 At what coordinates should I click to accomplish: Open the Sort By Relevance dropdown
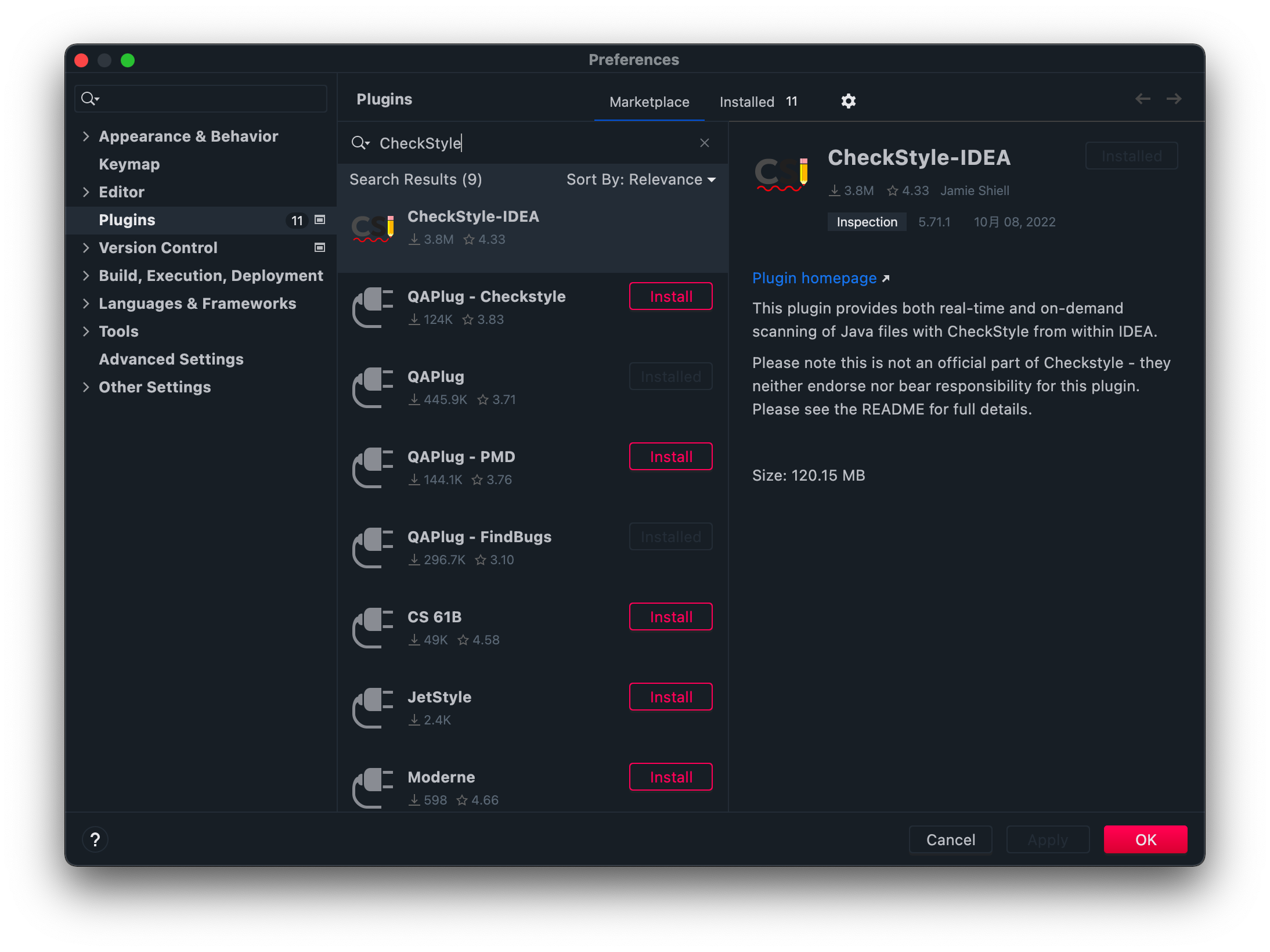640,179
